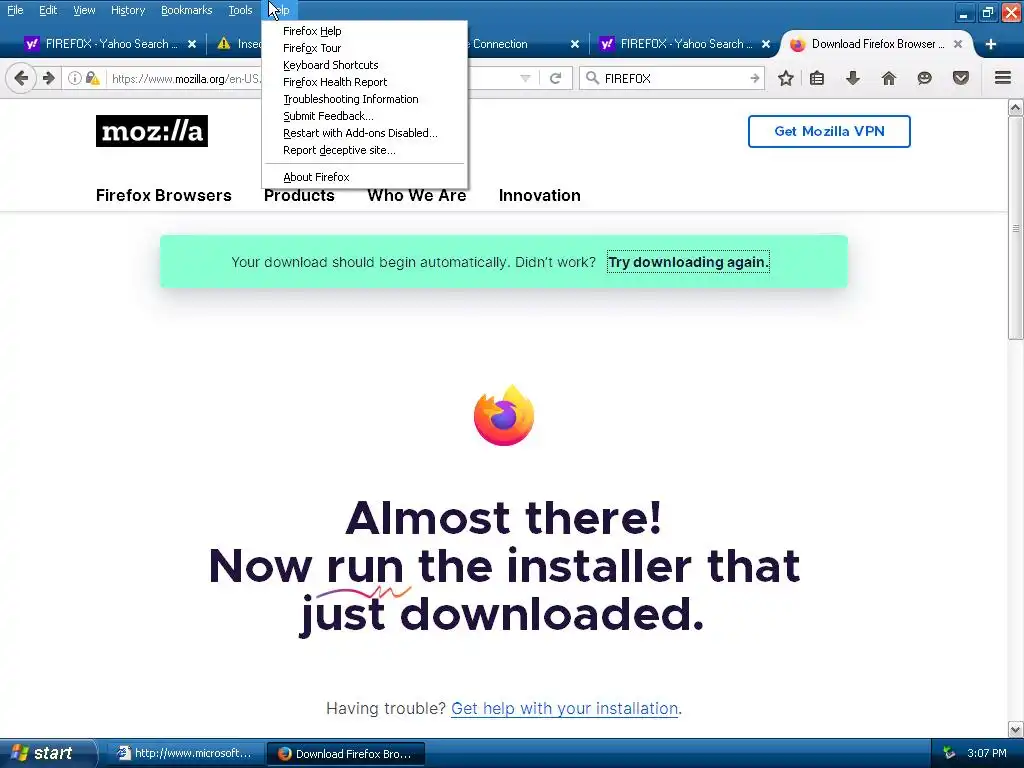The width and height of the screenshot is (1024, 768).
Task: Switch to the Download Firefox Browser tab
Action: [x=875, y=44]
